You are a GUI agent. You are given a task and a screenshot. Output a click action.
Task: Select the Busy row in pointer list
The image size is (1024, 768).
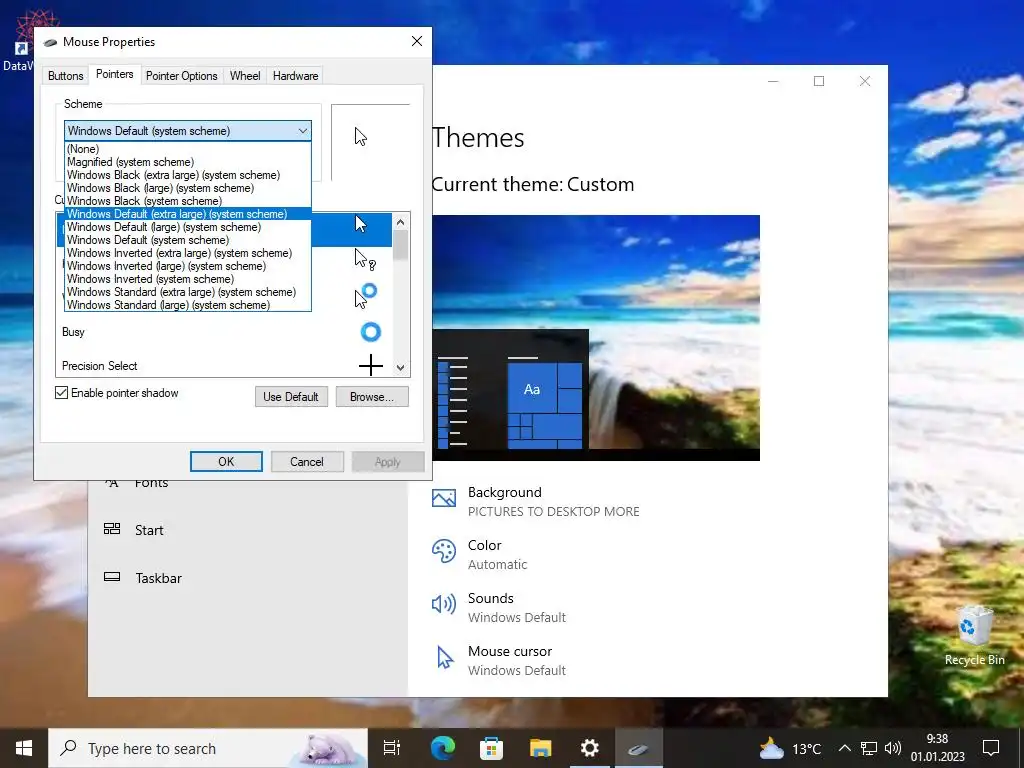(x=224, y=332)
